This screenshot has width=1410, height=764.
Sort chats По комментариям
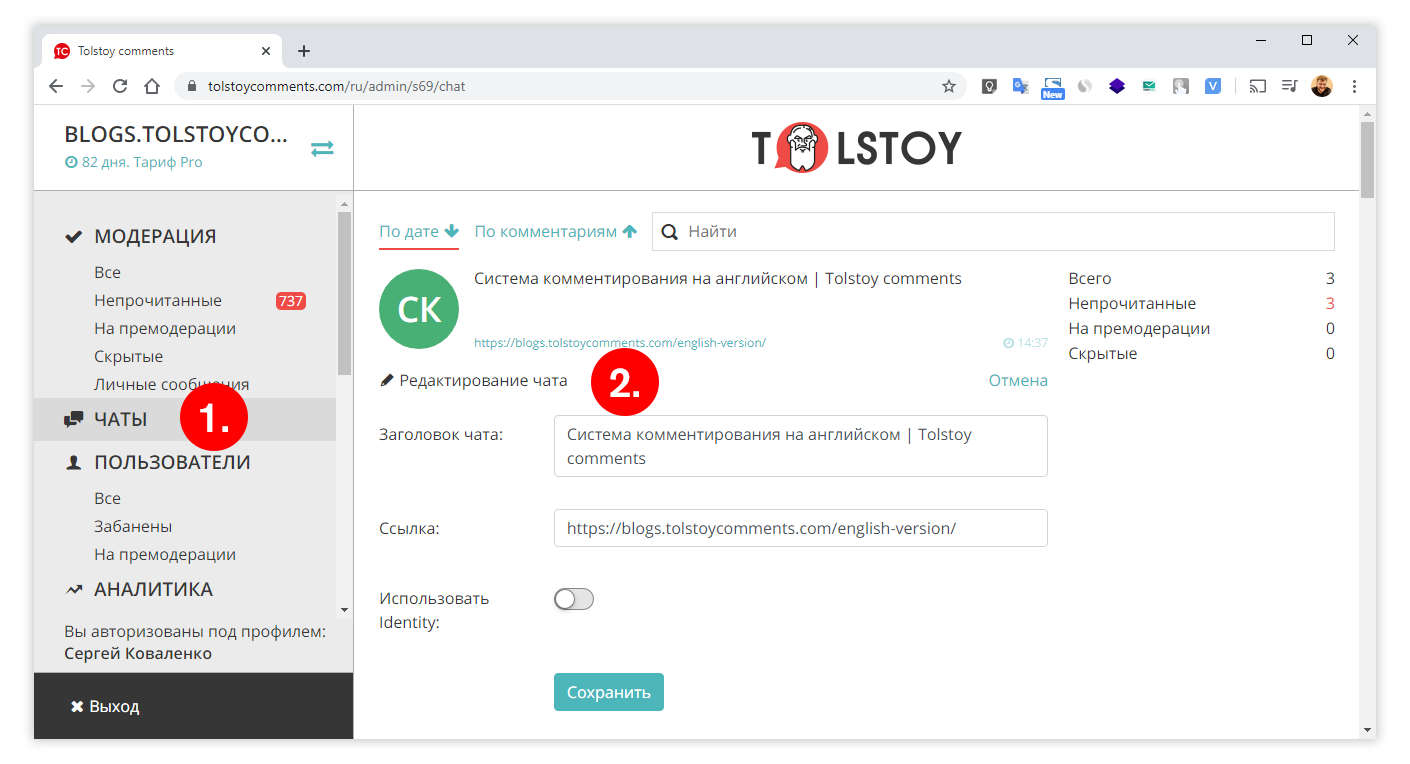point(556,231)
